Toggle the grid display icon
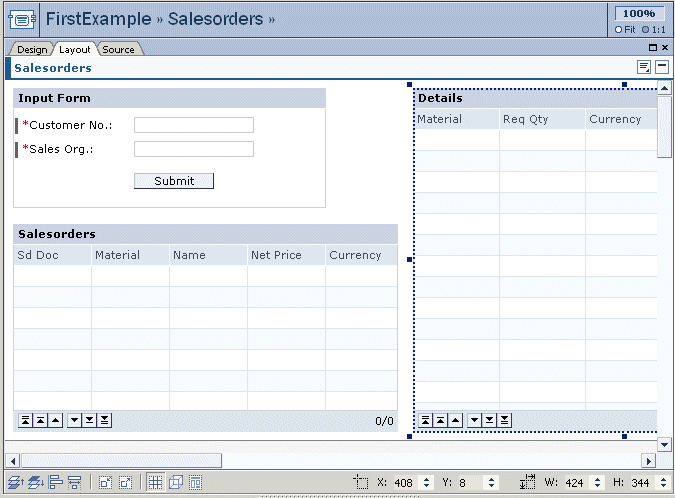This screenshot has width=675, height=498. (155, 483)
